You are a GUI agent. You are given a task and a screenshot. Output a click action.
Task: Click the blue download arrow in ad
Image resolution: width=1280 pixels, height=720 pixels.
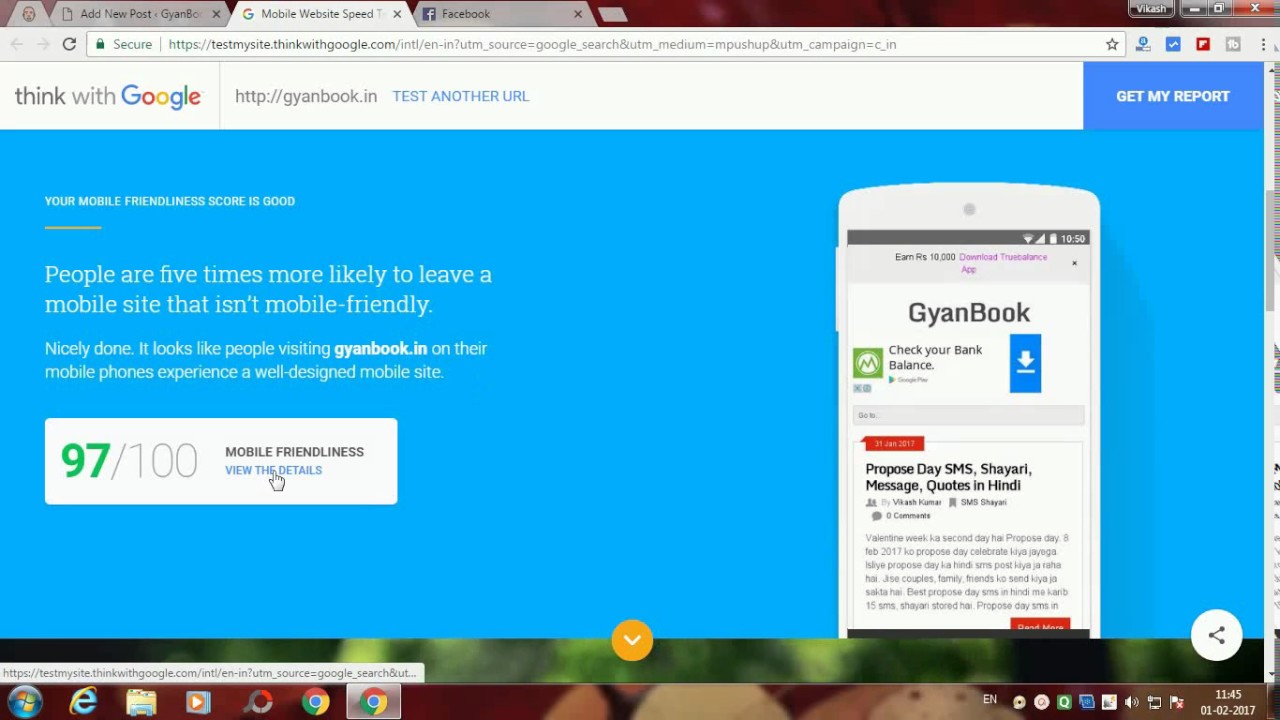click(x=1025, y=363)
